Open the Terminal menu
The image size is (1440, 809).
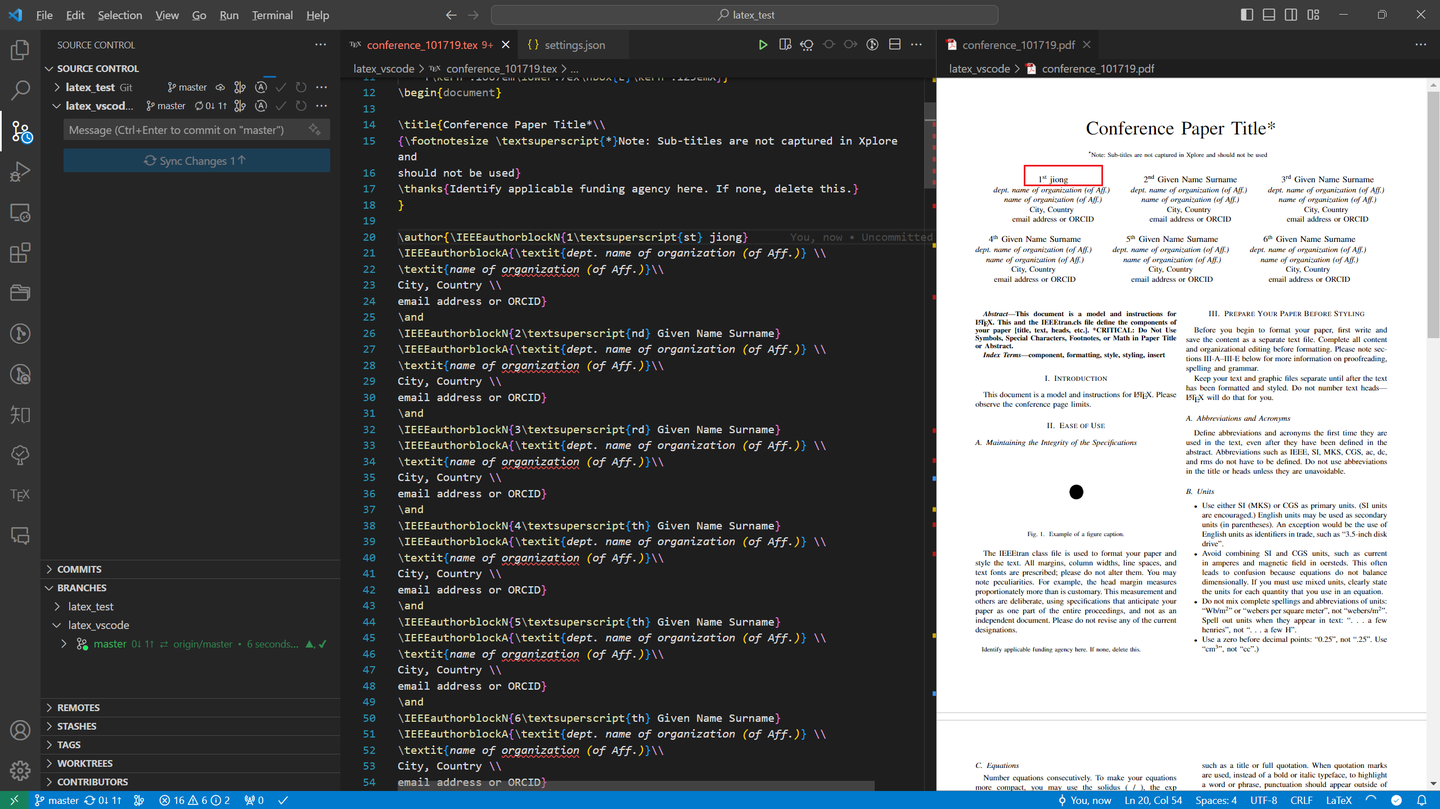(271, 15)
